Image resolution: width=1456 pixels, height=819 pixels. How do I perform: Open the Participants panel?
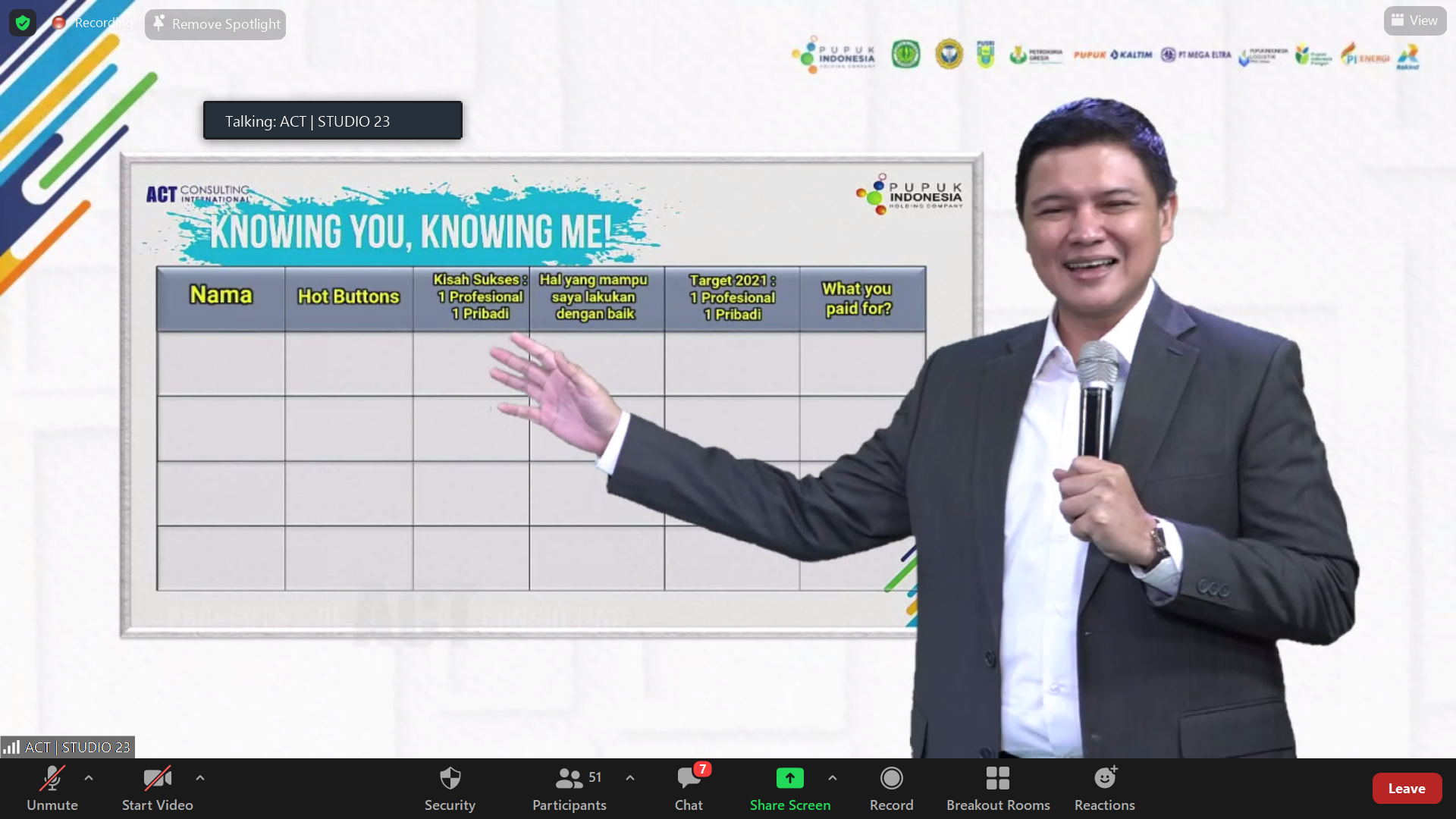569,779
